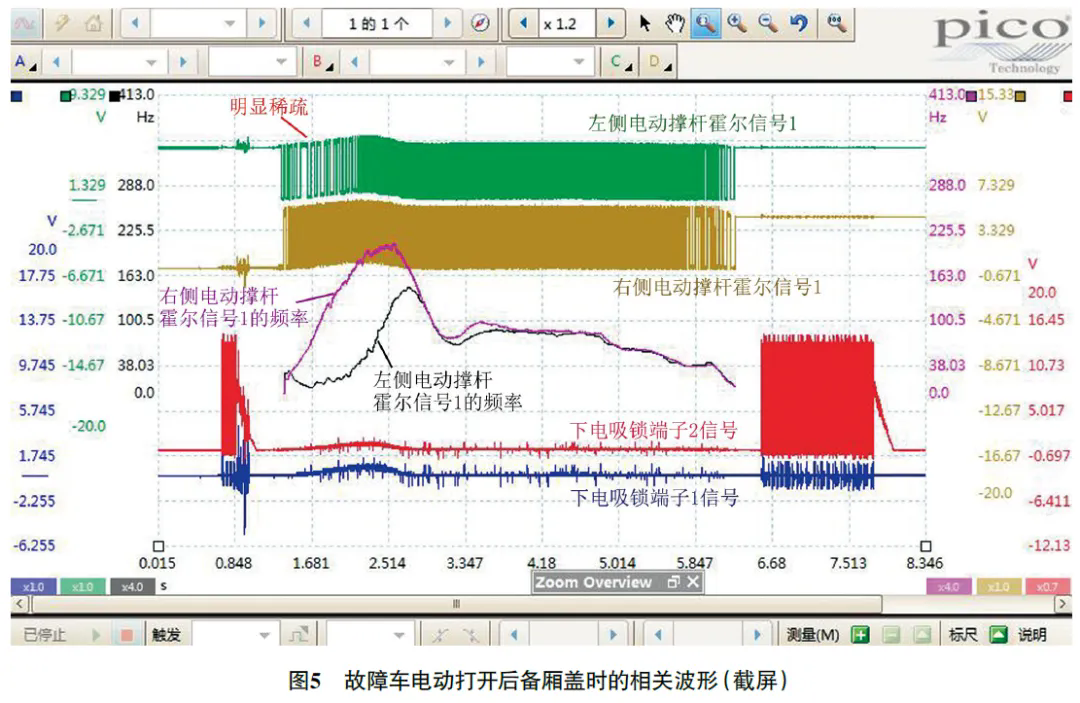This screenshot has width=1080, height=703.
Task: Step timebase to the next value
Action: point(262,23)
